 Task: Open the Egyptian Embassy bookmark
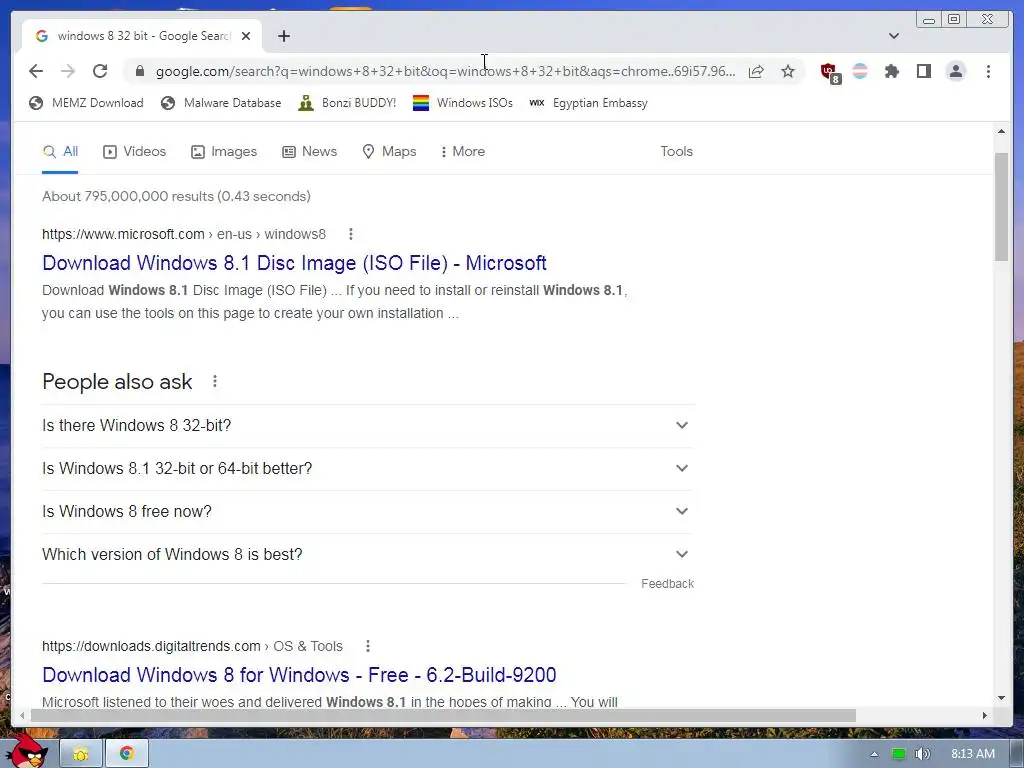[x=588, y=103]
